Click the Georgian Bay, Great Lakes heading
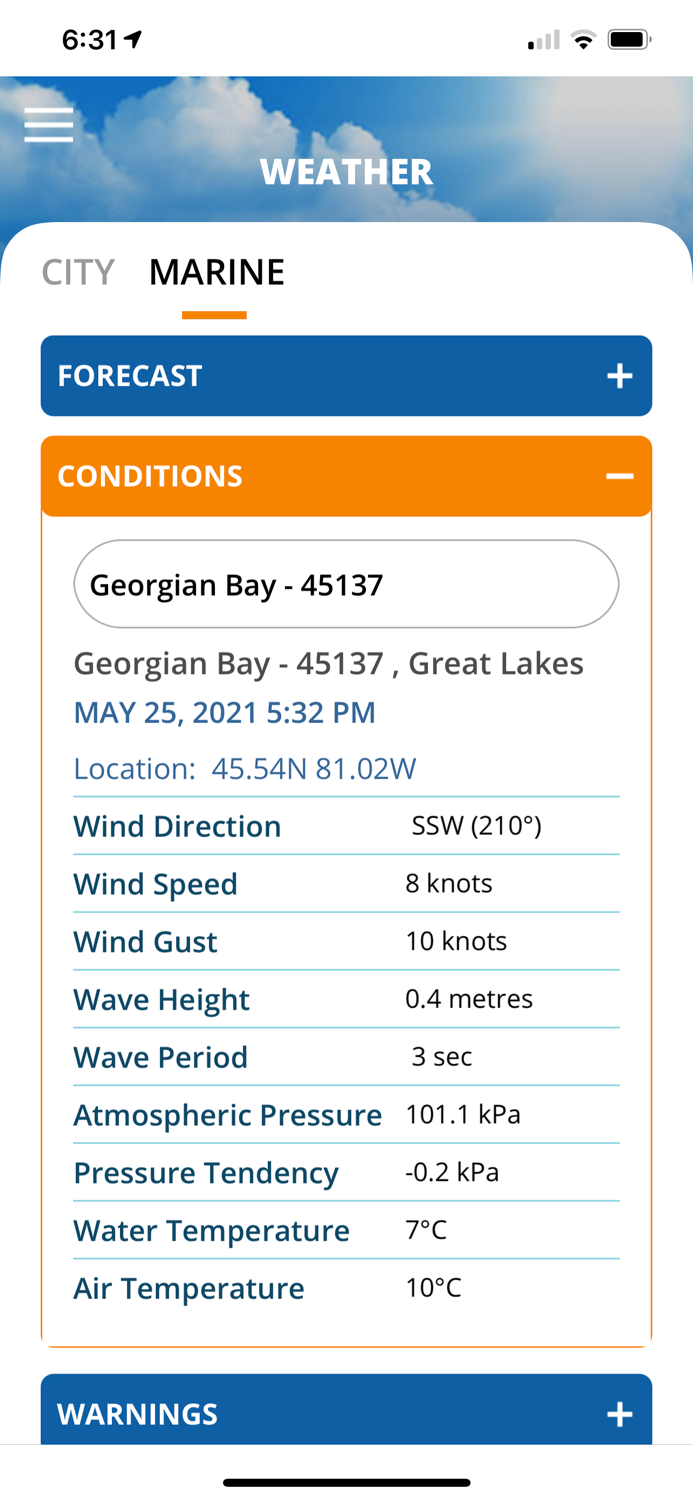 click(x=328, y=663)
